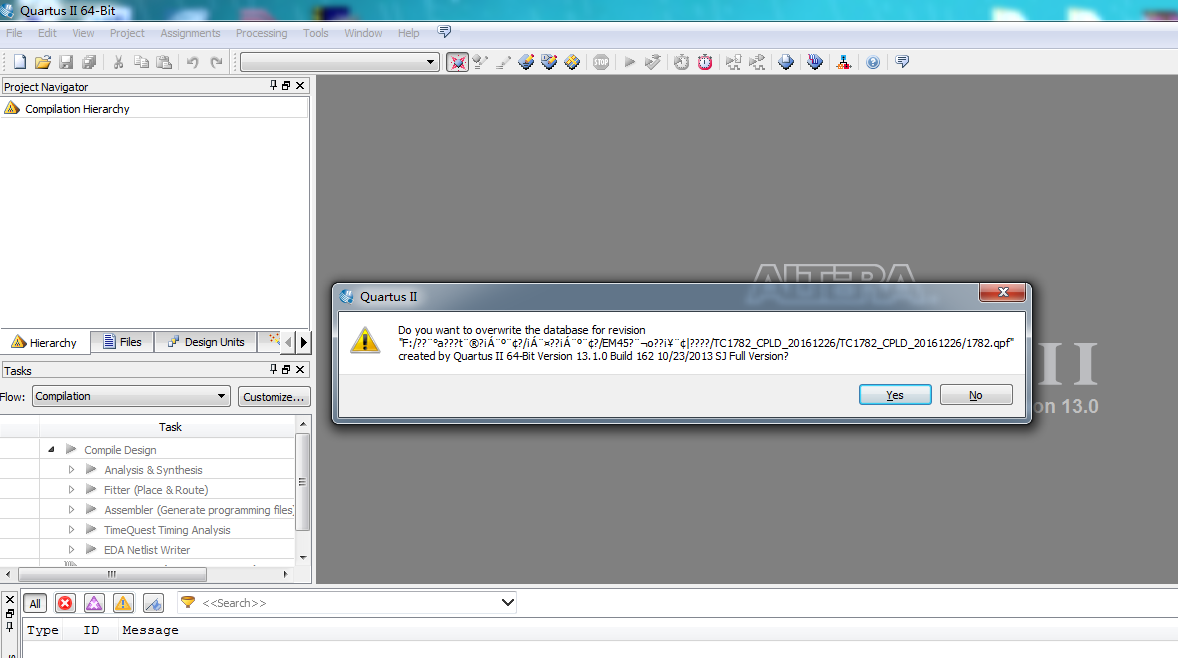This screenshot has width=1178, height=658.
Task: Expand the Assembler task
Action: tap(71, 509)
